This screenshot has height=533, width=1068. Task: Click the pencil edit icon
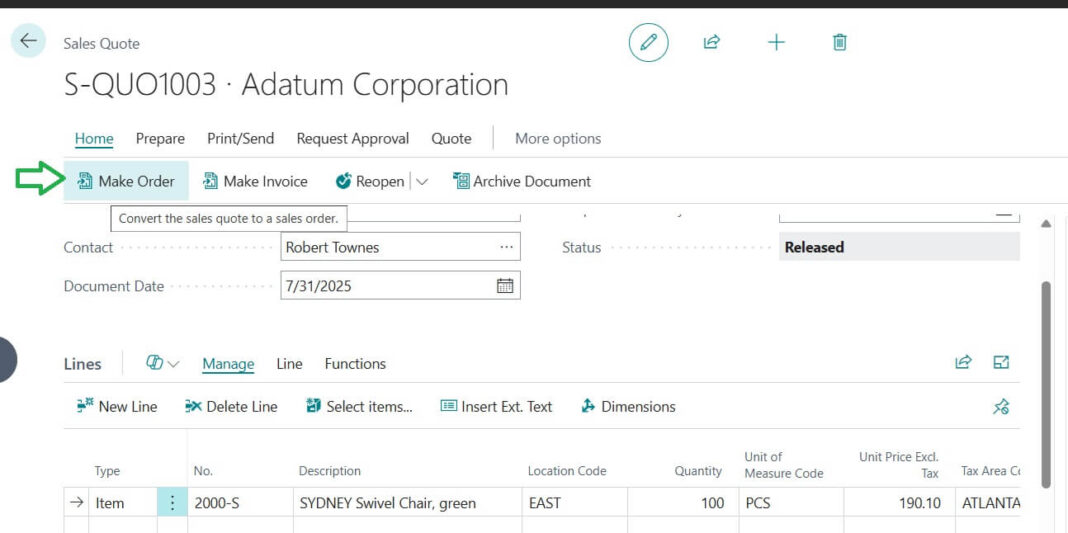[648, 42]
